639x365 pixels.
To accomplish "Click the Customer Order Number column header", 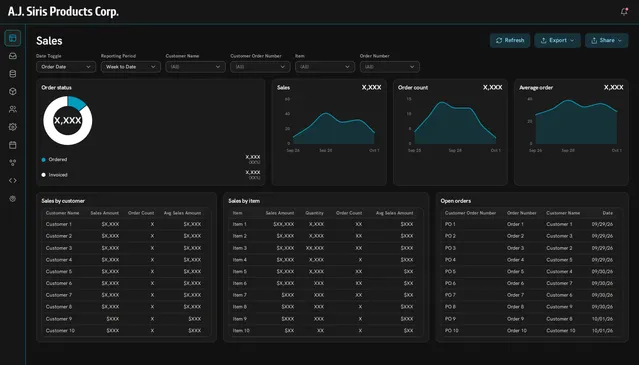I will pos(470,213).
